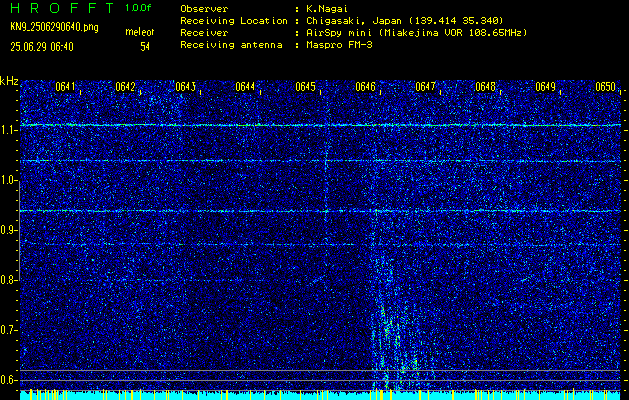Click the 0.9 kHz axis label
This screenshot has width=629, height=400.
click(x=8, y=229)
